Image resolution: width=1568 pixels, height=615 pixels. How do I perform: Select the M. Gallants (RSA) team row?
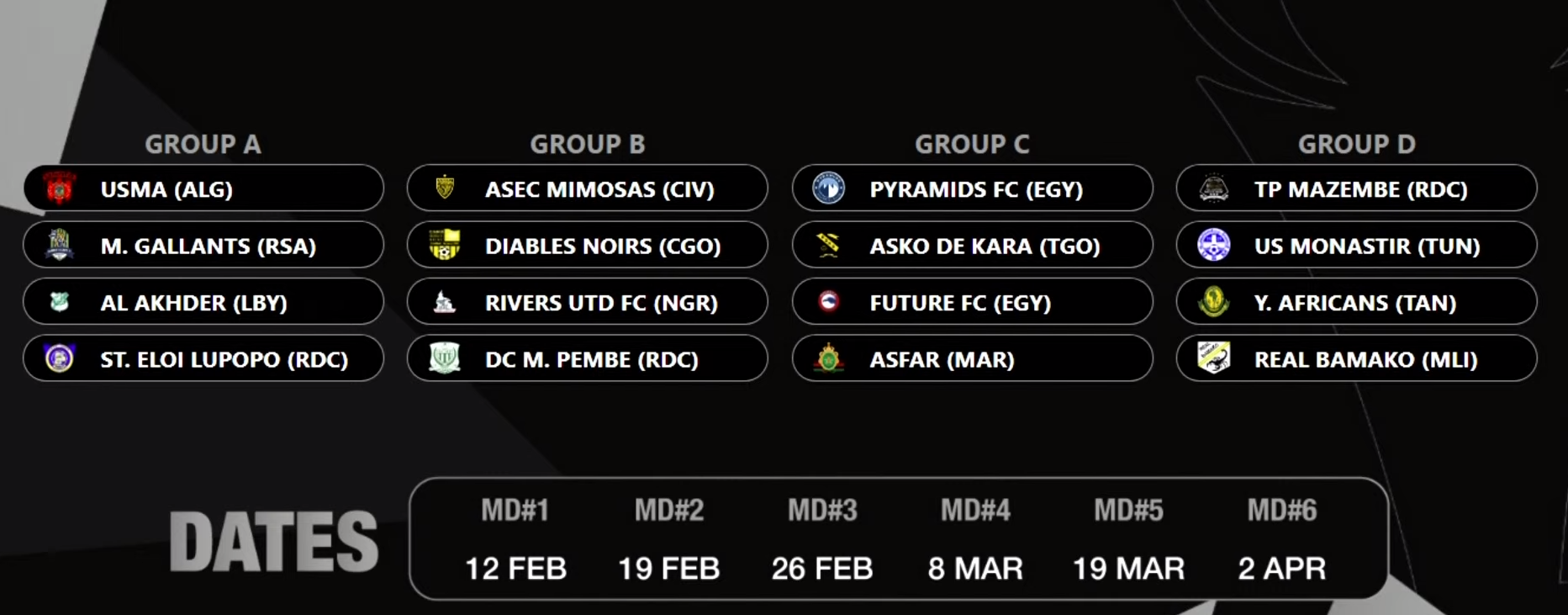tap(203, 245)
